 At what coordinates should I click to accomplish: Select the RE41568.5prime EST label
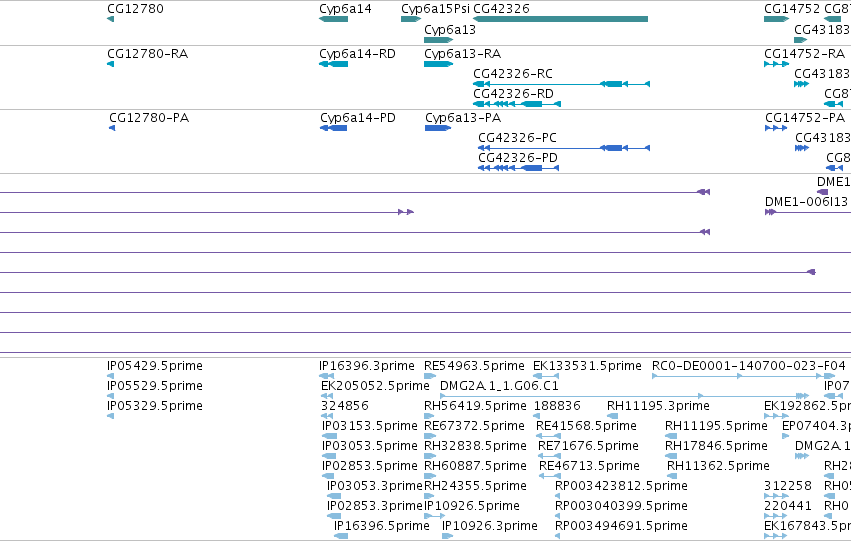(586, 426)
